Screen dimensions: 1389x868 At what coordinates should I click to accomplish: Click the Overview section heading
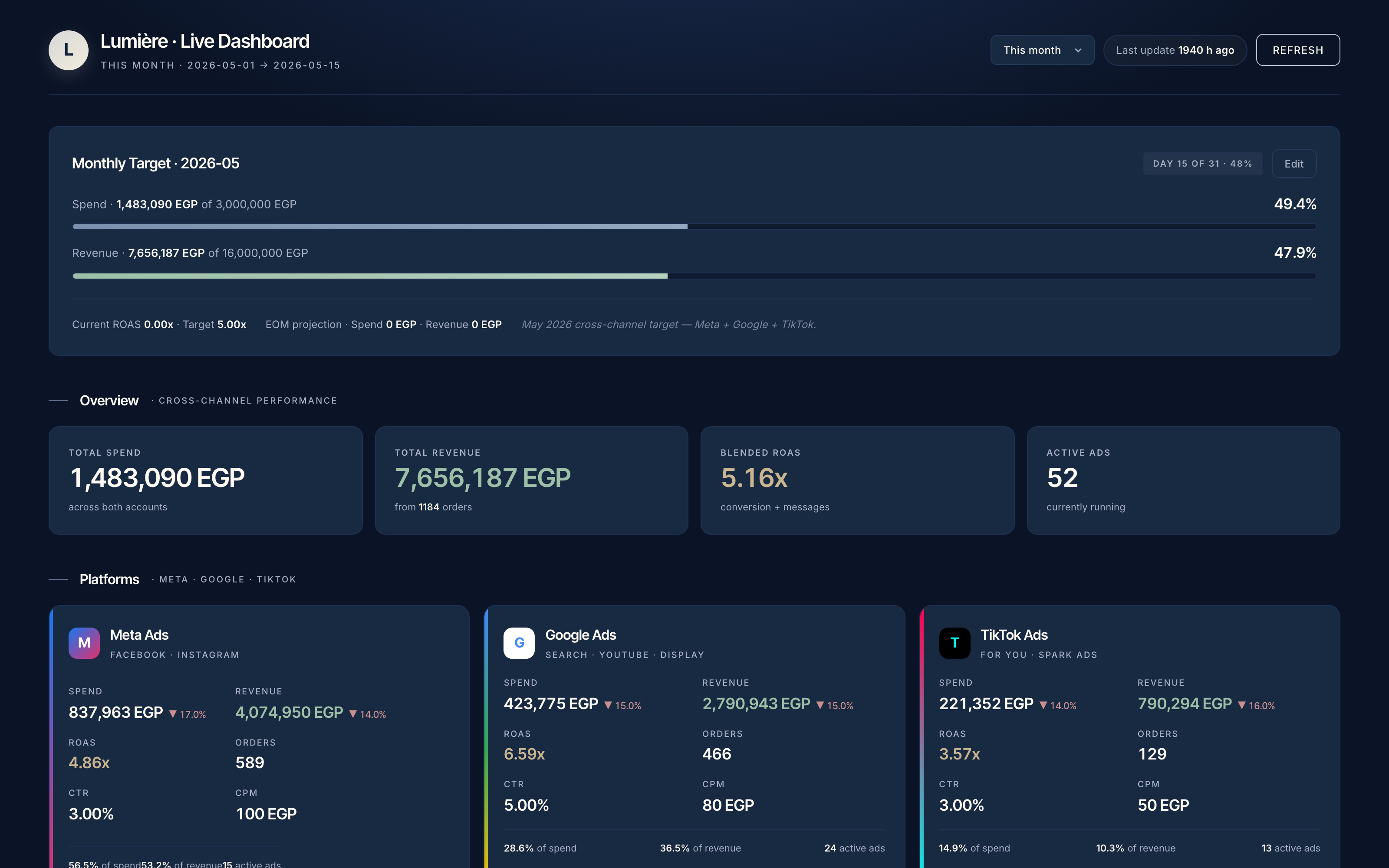click(x=109, y=400)
